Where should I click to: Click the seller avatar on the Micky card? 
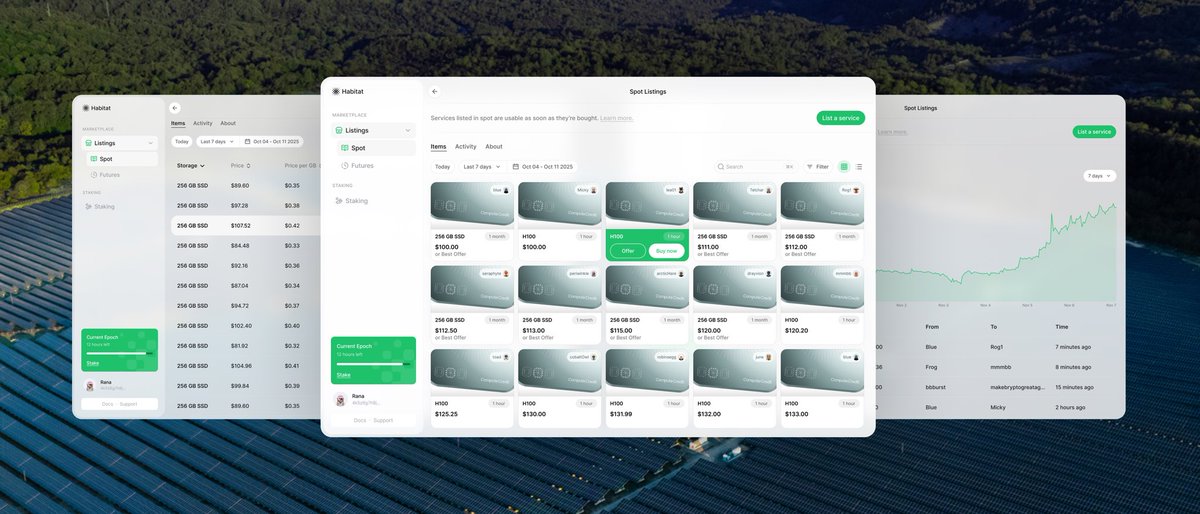[x=594, y=190]
